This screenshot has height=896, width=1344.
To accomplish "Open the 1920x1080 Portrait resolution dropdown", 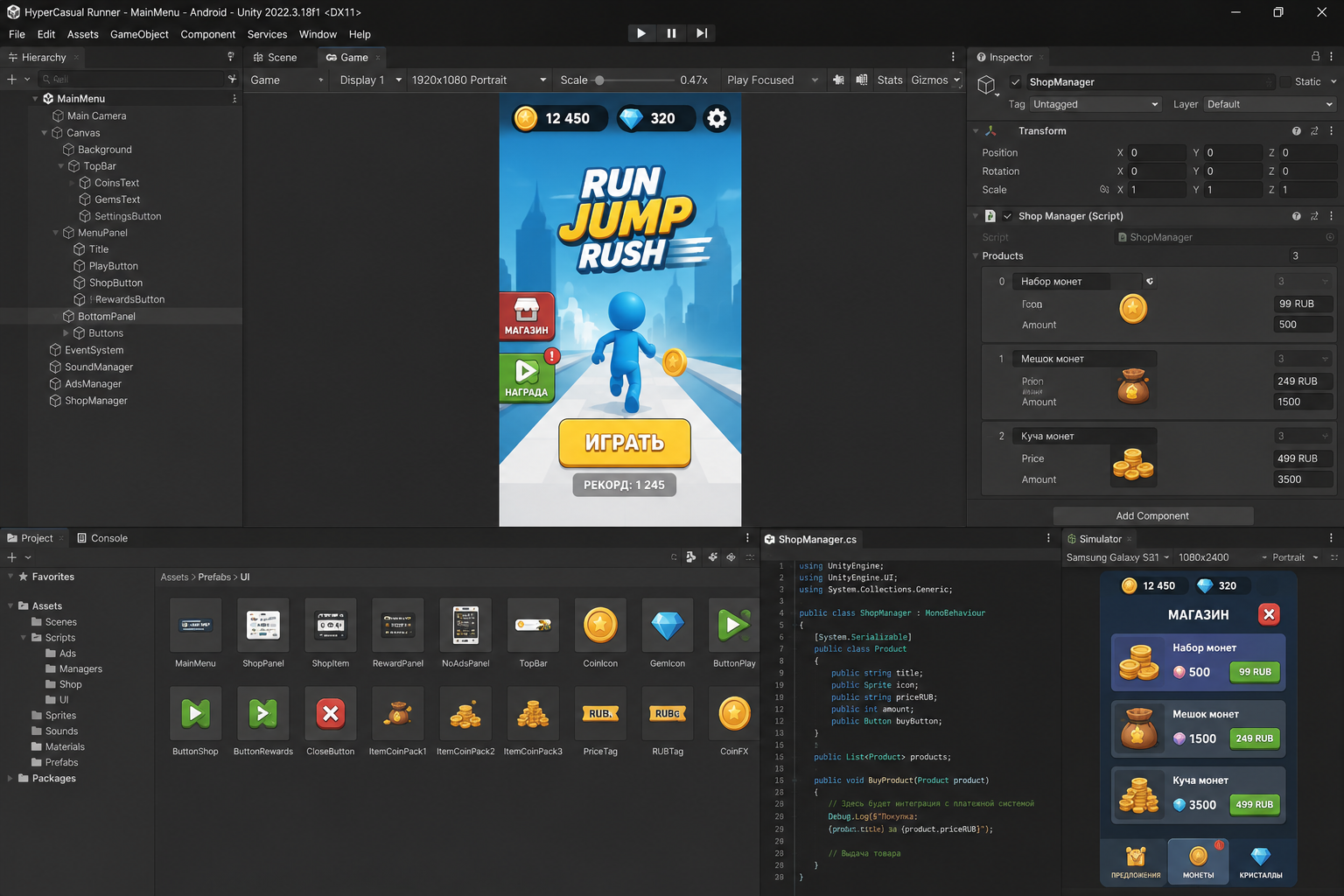I will (479, 80).
